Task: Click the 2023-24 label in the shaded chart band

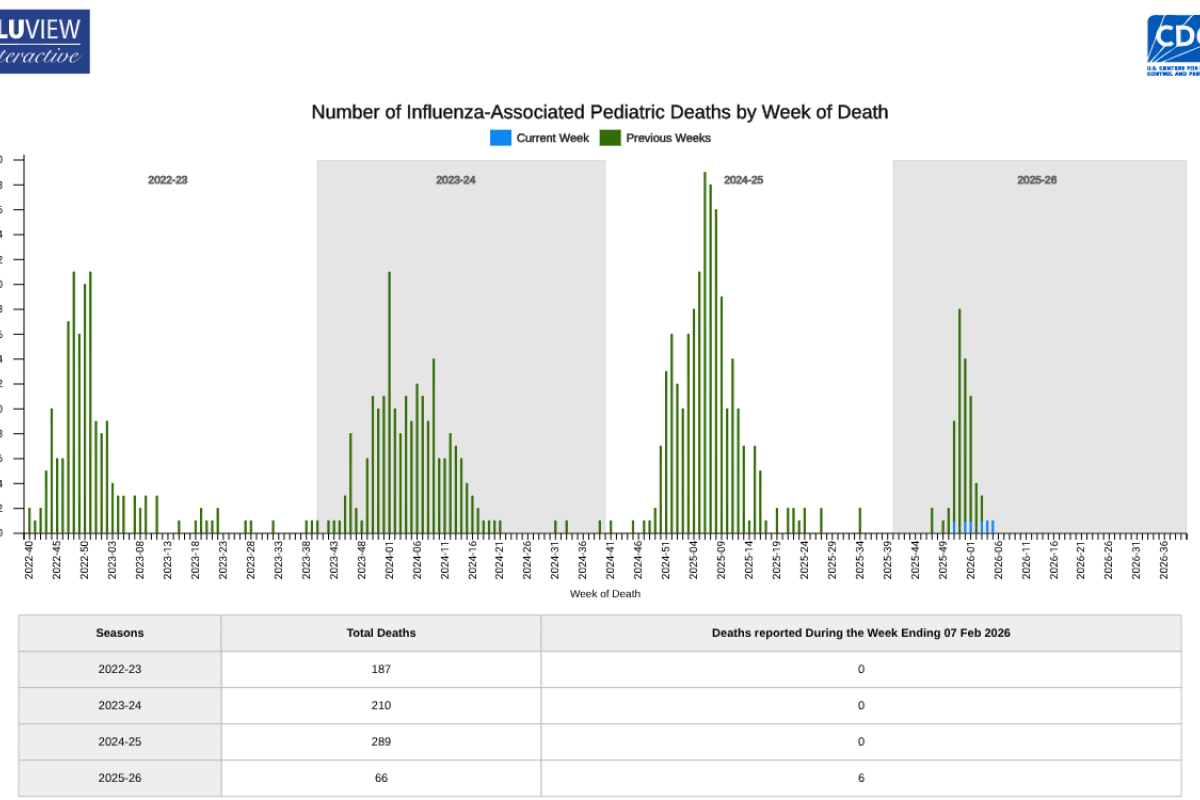Action: click(x=455, y=180)
